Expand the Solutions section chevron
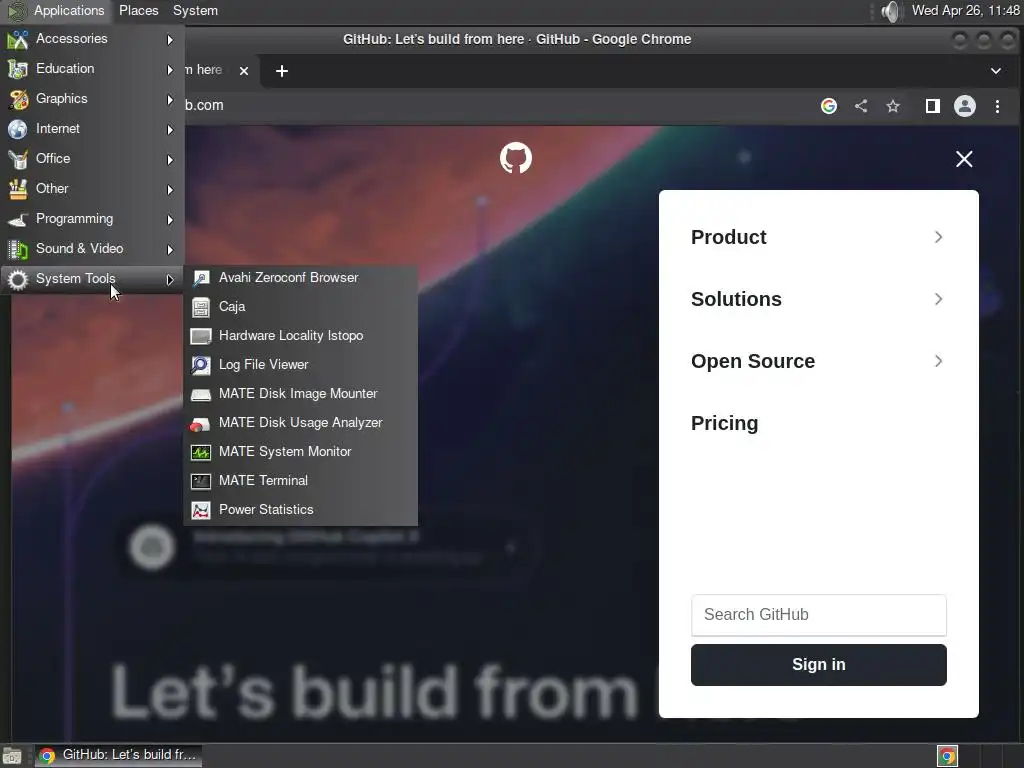Image resolution: width=1024 pixels, height=768 pixels. [938, 299]
